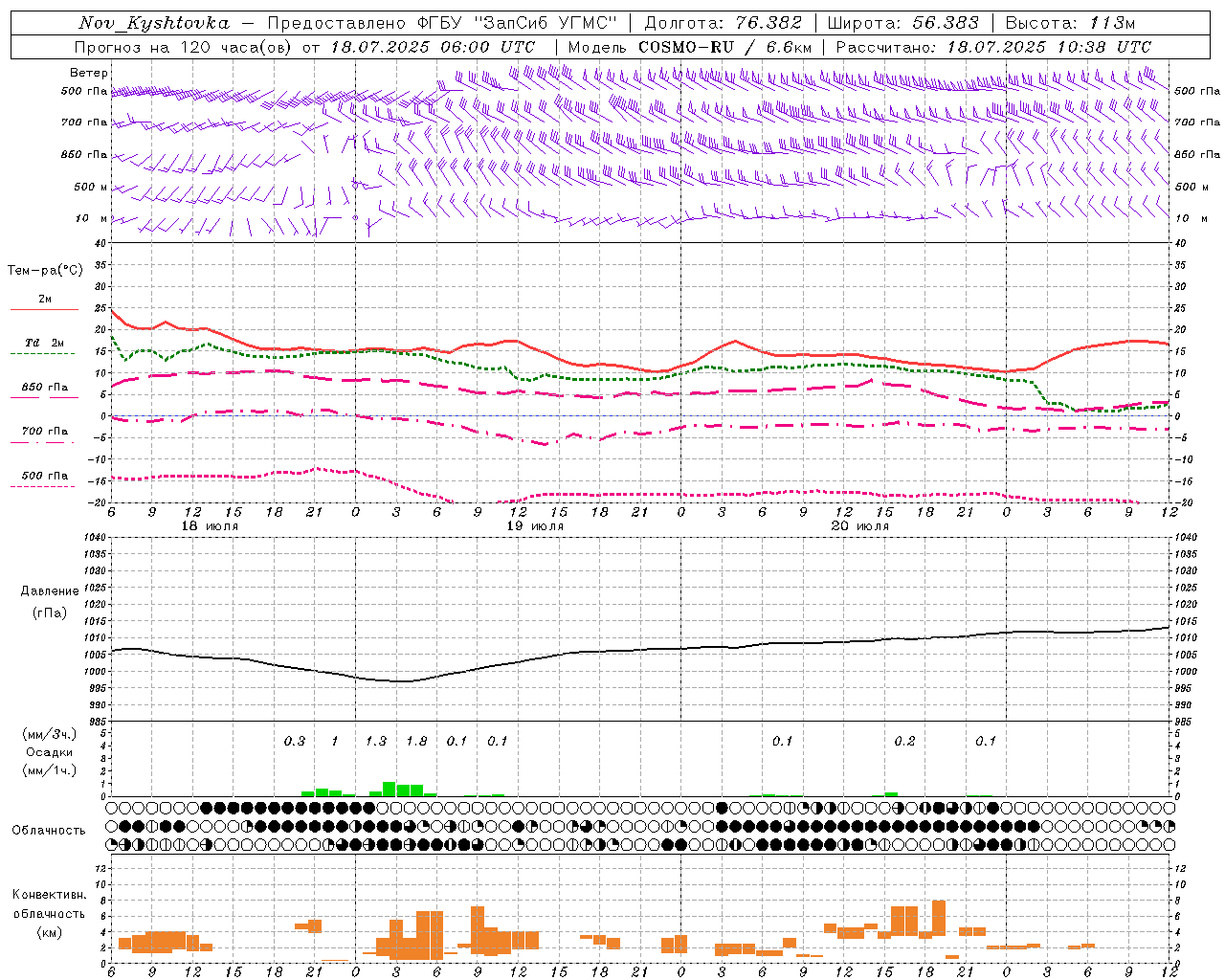Click the Долгота: 76.382 value
Viewport: 1225px width, 980px height.
point(724,23)
